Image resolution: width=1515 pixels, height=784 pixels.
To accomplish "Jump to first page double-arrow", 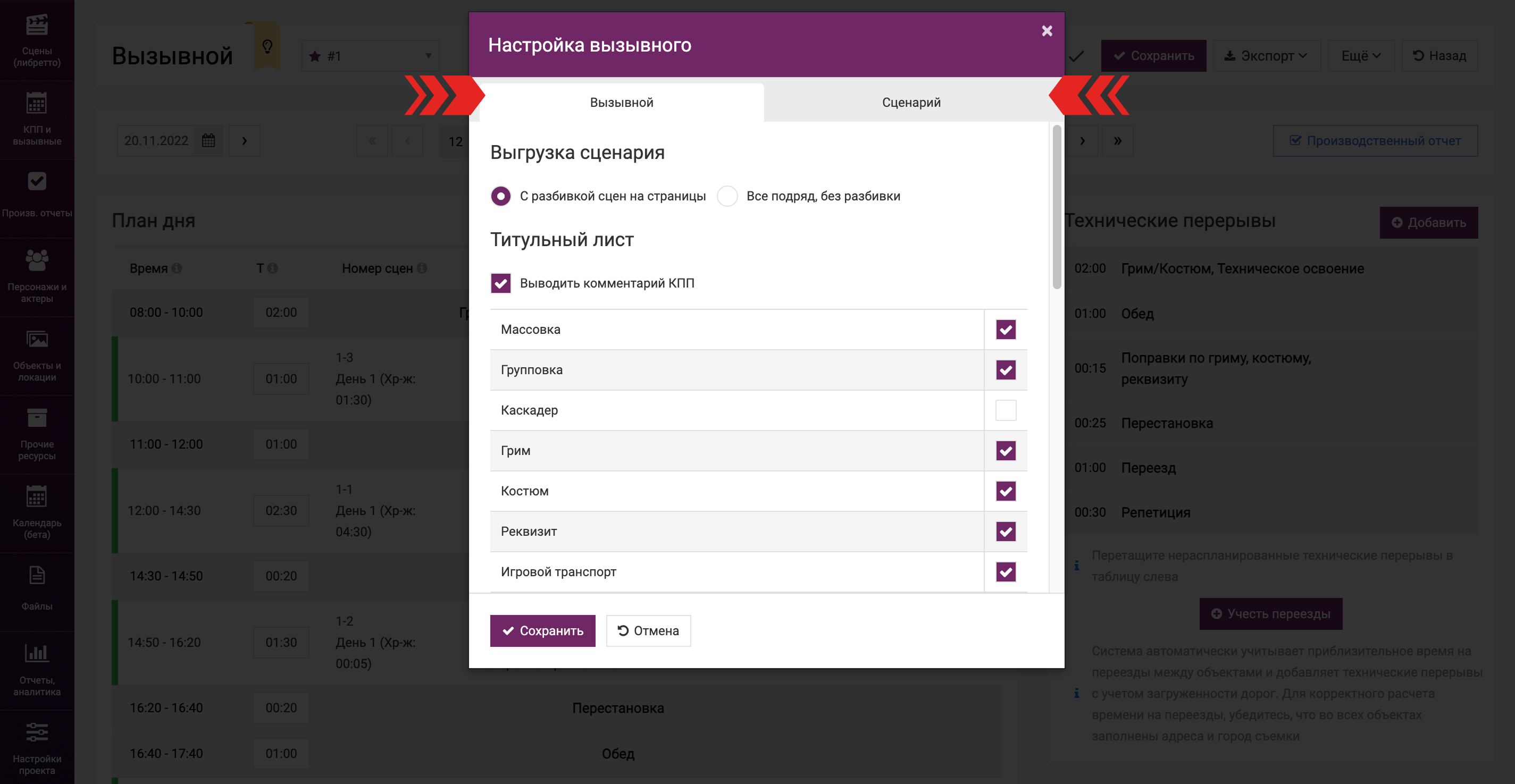I will coord(372,140).
